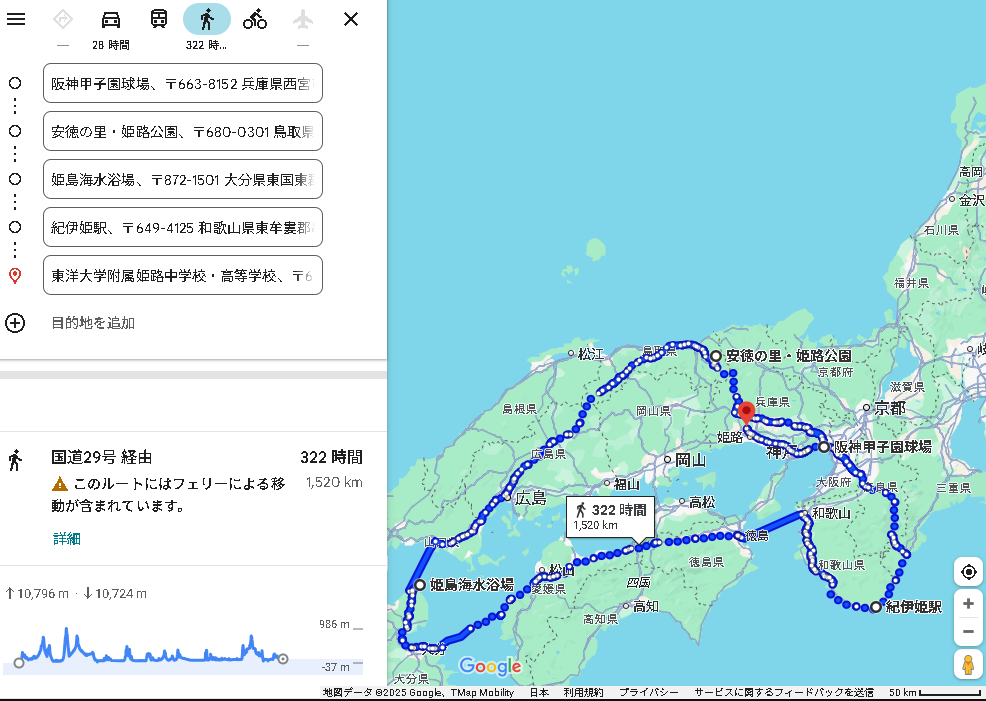The image size is (986, 701).
Task: Switch to driving mode car icon
Action: (111, 19)
